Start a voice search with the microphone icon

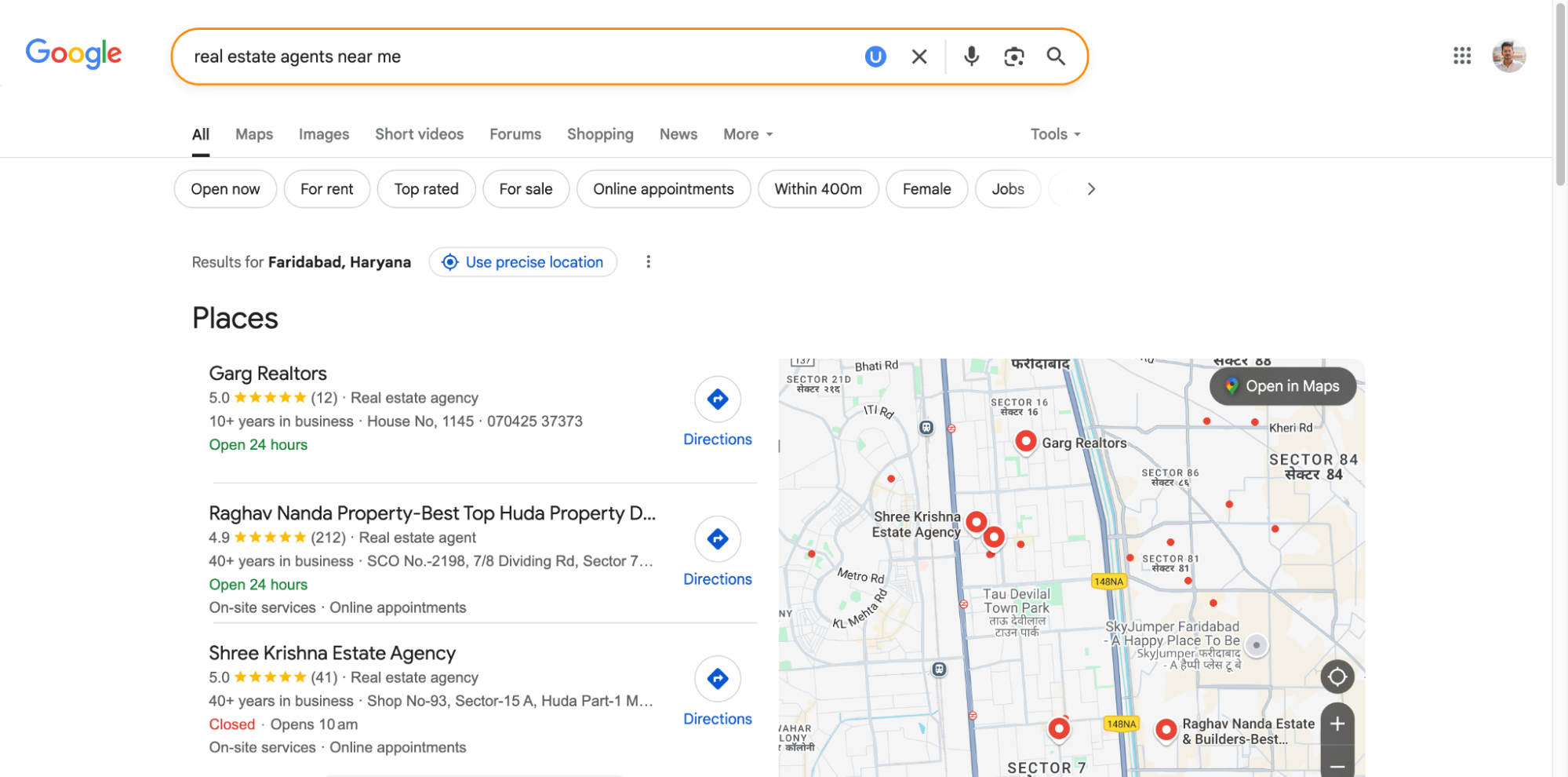(x=971, y=56)
